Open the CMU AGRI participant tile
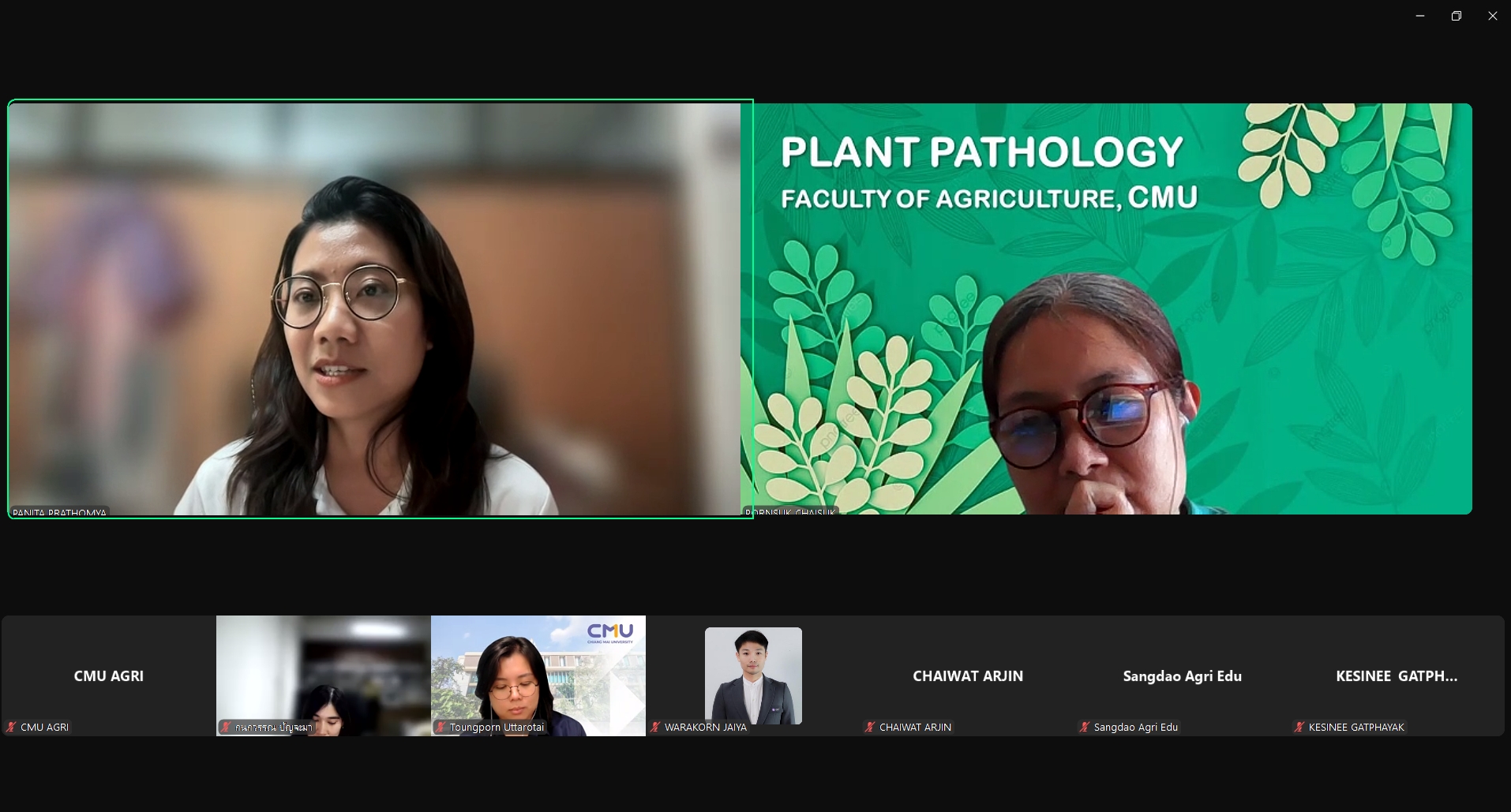1511x812 pixels. (109, 675)
